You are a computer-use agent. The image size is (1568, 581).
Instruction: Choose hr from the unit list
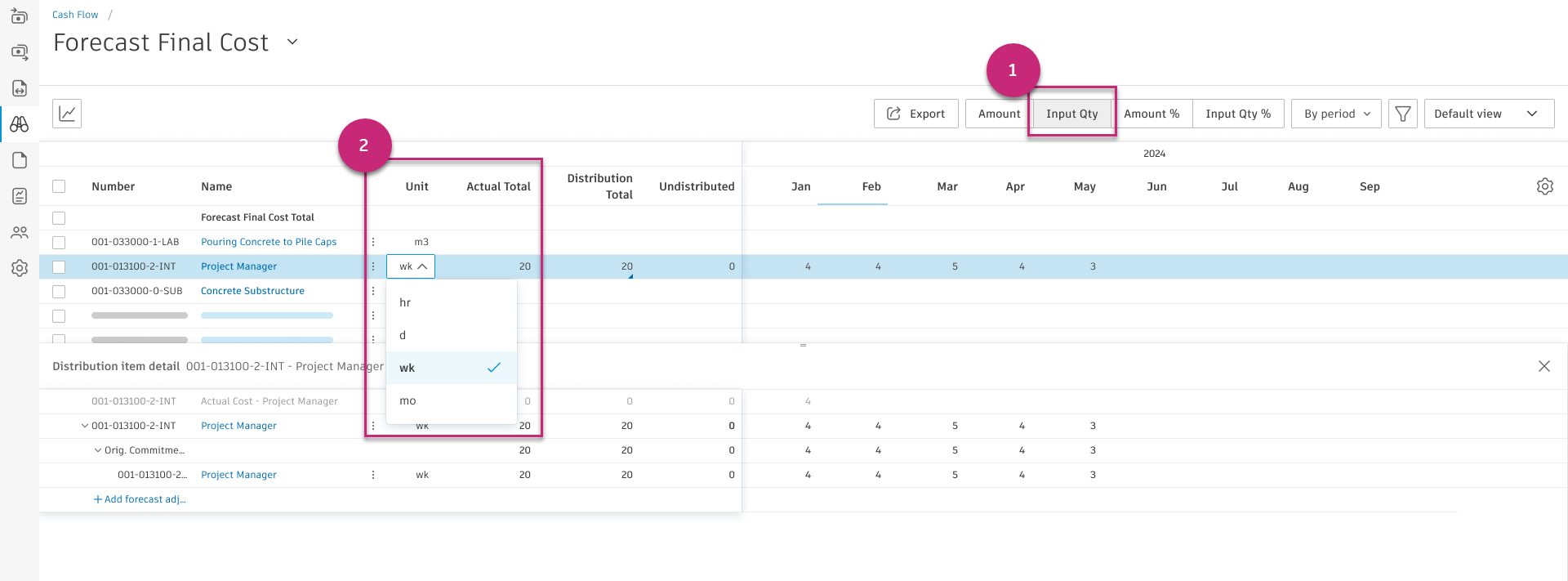click(x=405, y=302)
